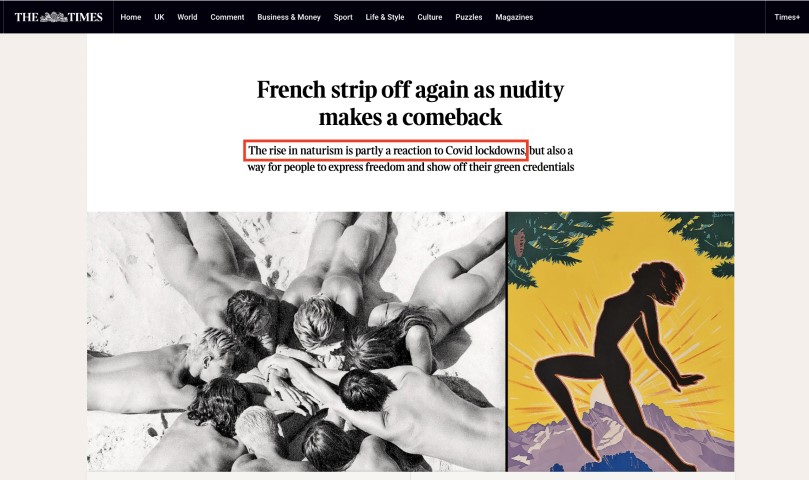Go to the Culture section
The image size is (809, 480).
click(x=430, y=17)
